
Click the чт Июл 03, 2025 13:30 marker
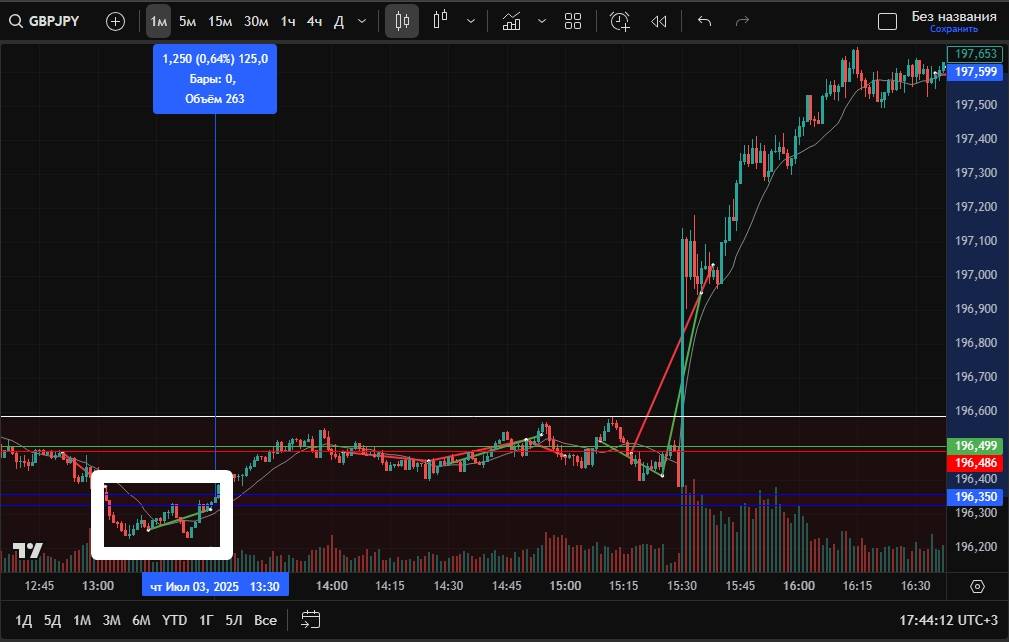click(215, 586)
